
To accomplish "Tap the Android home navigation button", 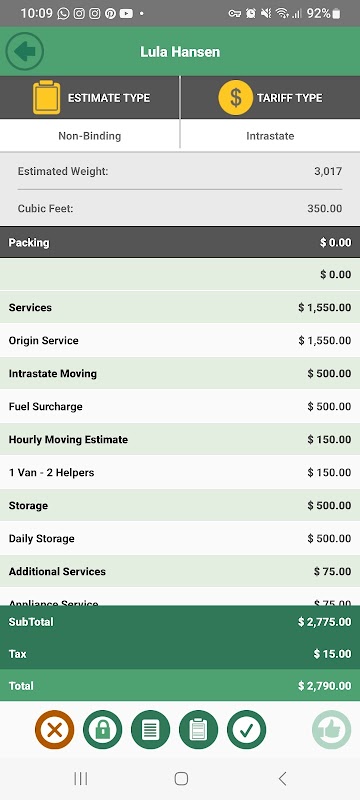I will 181,778.
